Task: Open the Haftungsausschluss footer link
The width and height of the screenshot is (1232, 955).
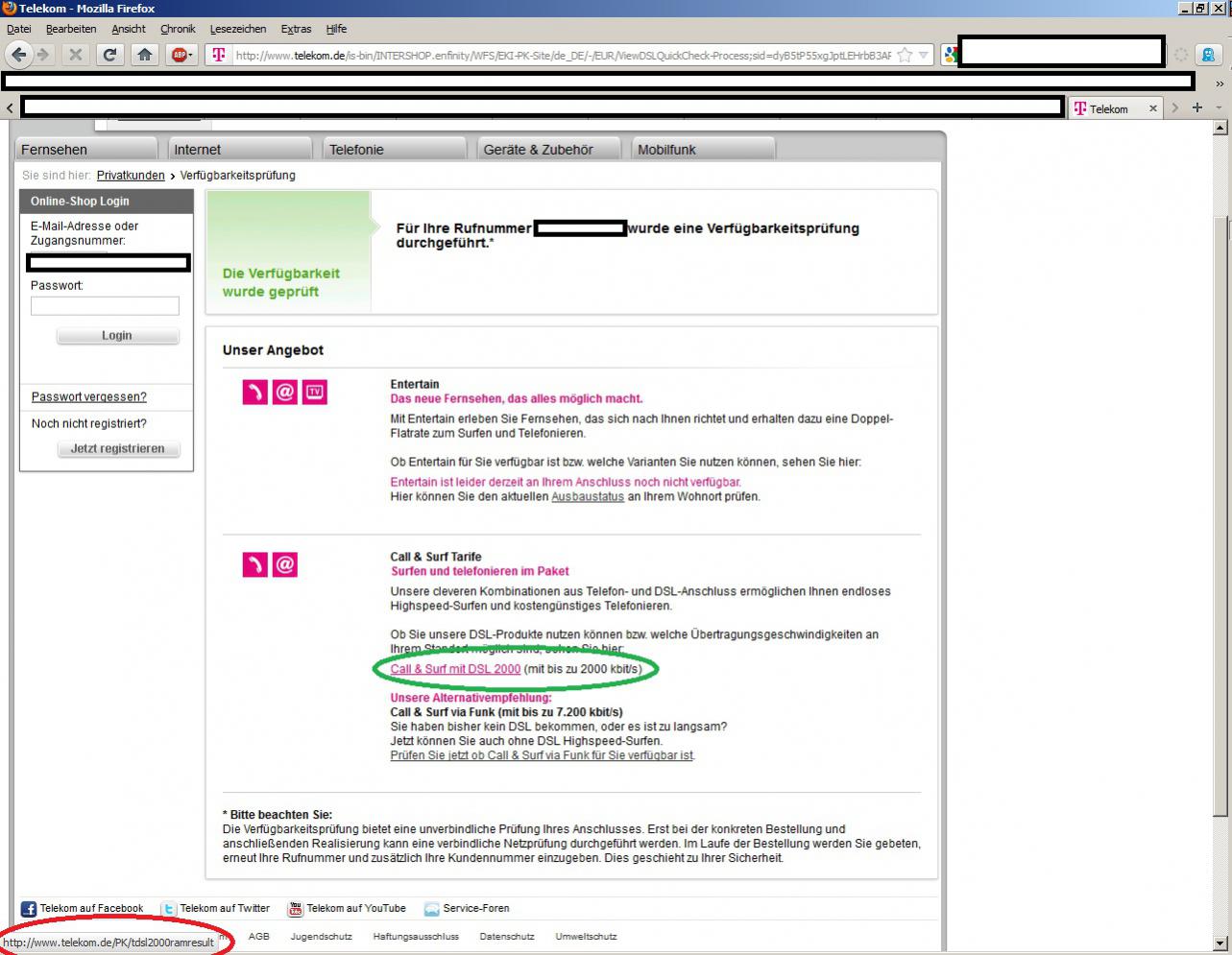Action: tap(416, 936)
